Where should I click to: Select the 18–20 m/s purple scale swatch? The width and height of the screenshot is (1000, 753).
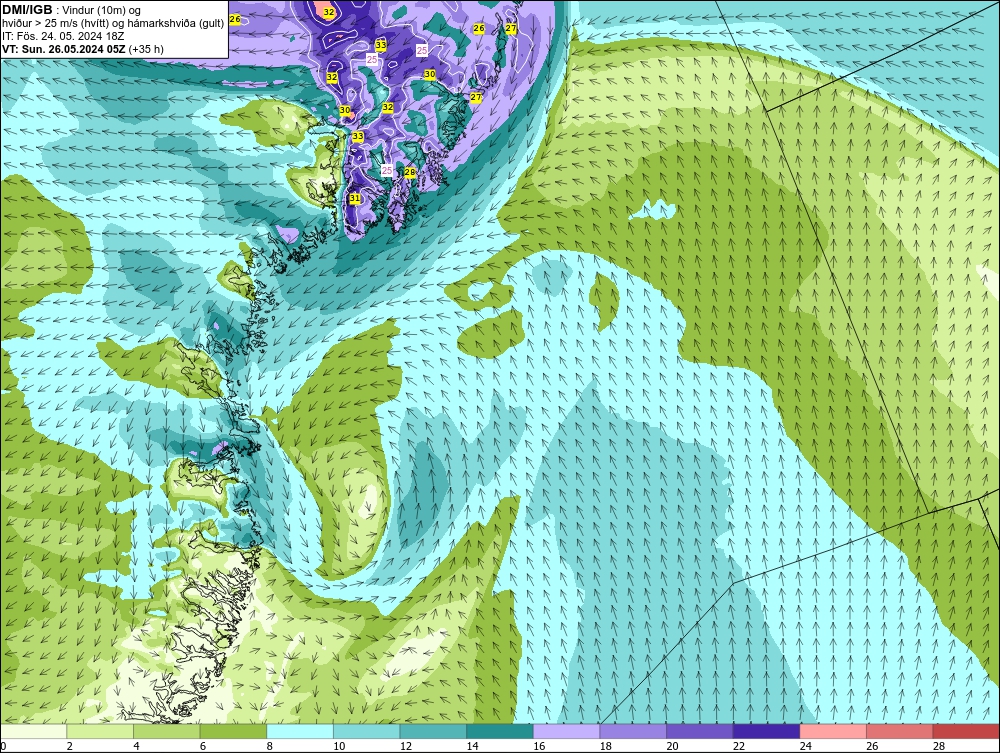click(x=633, y=731)
